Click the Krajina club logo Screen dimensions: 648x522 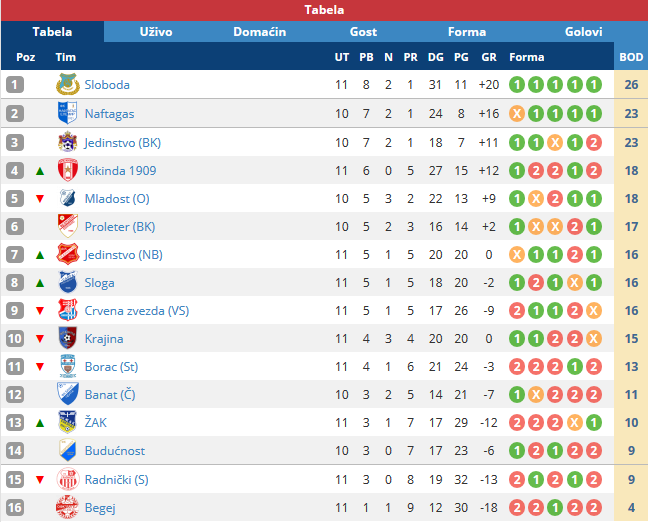[68, 338]
